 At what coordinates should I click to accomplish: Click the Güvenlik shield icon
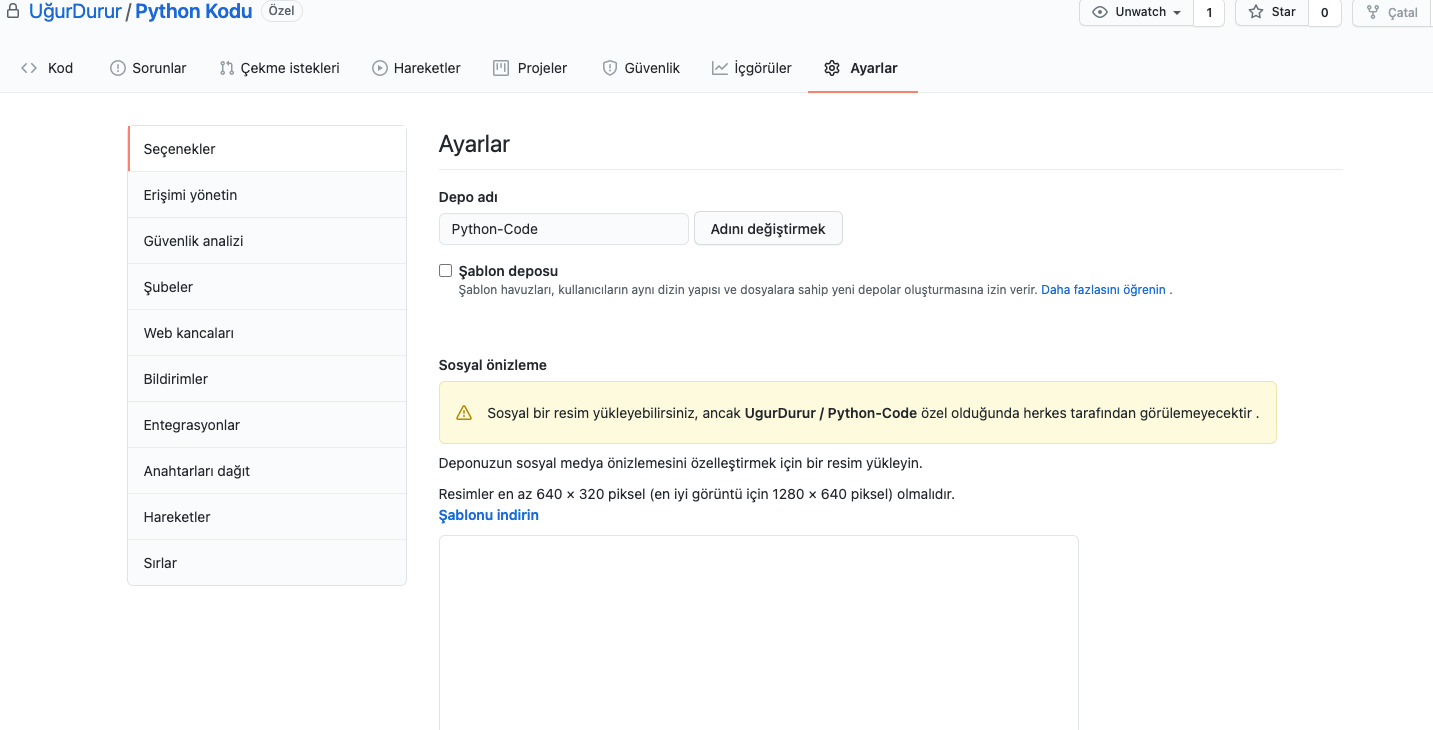pos(609,68)
